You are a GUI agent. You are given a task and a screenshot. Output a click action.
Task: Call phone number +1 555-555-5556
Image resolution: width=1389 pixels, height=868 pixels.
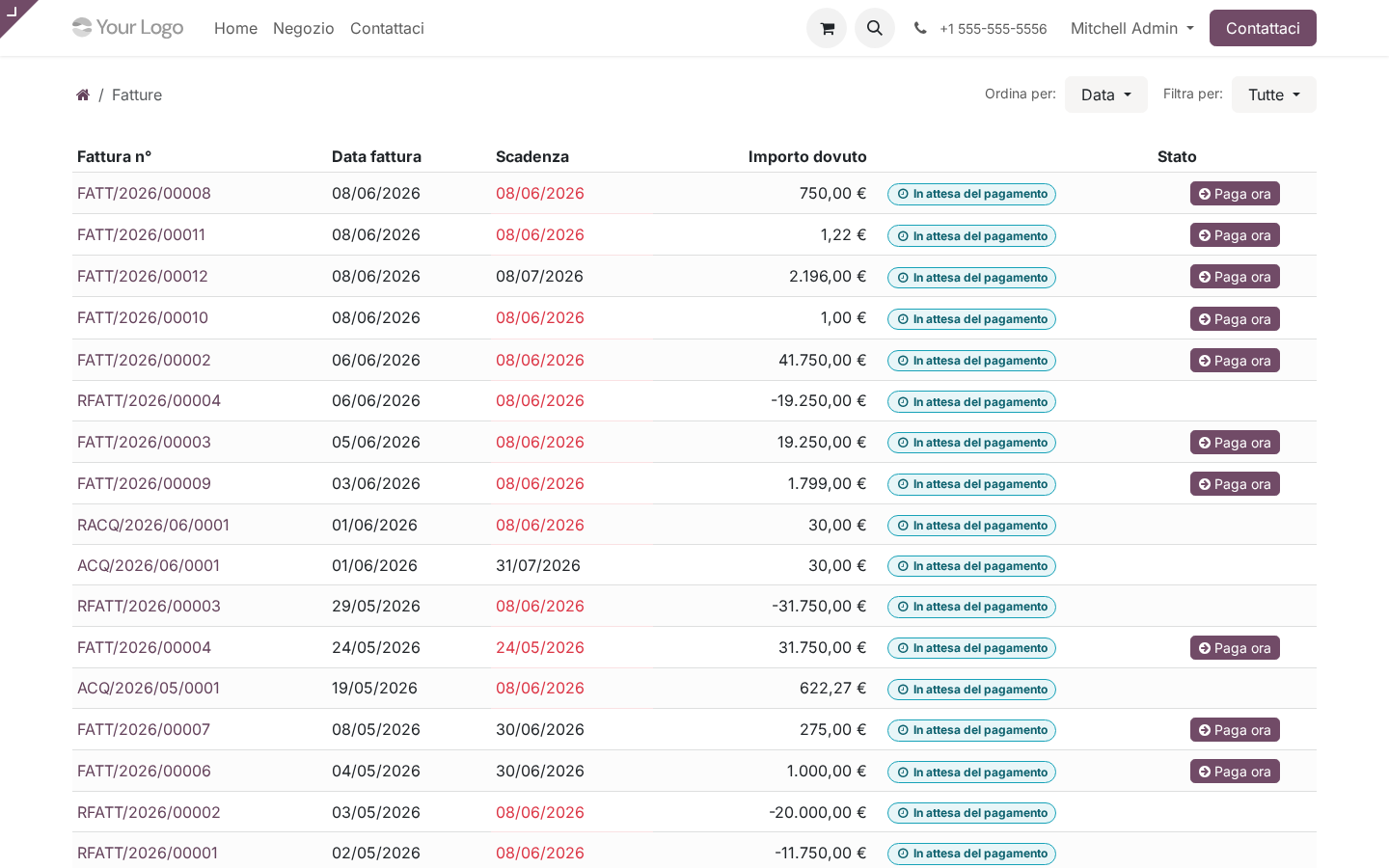click(993, 29)
